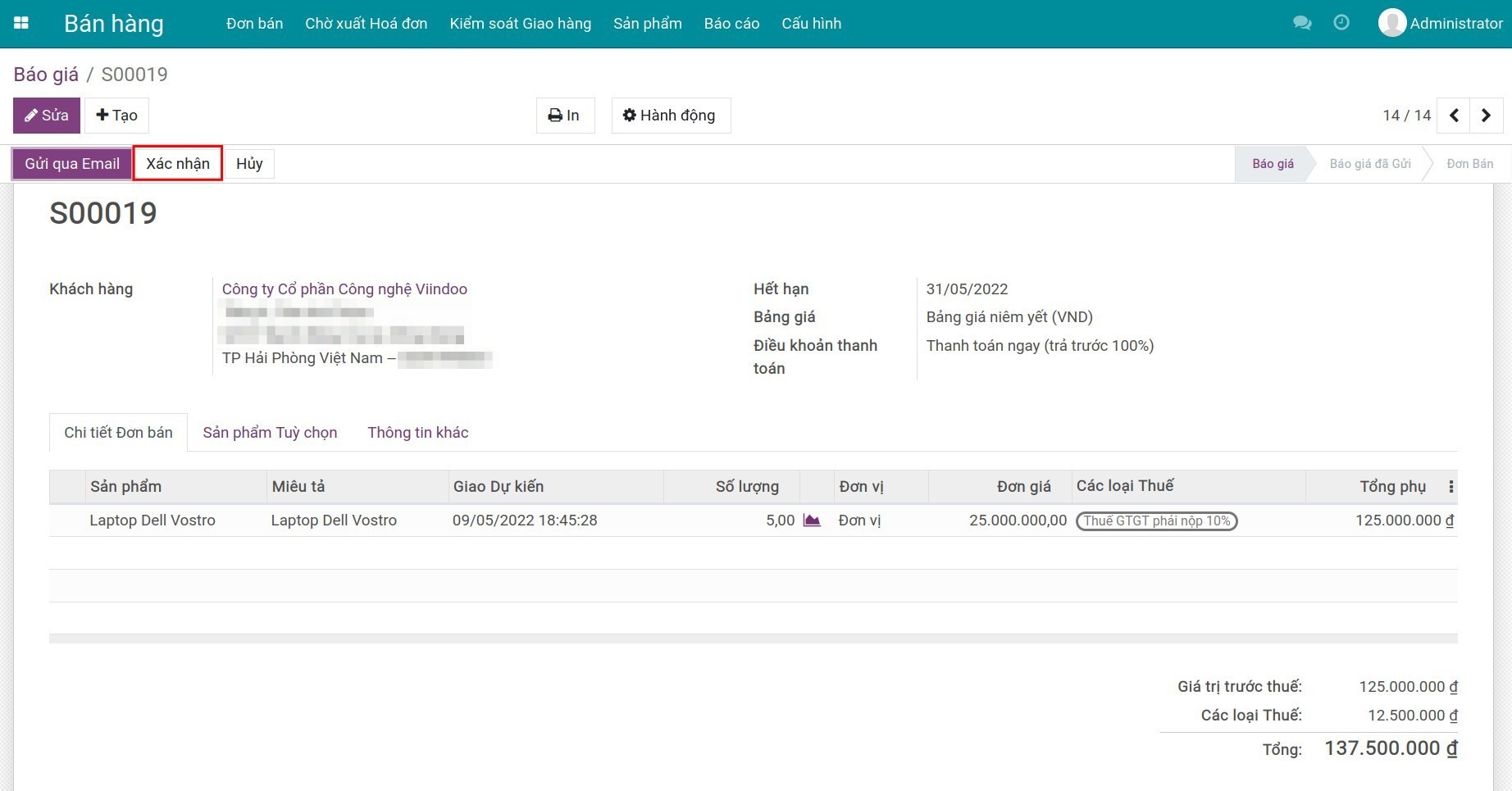Open the activities clock icon

(1341, 23)
